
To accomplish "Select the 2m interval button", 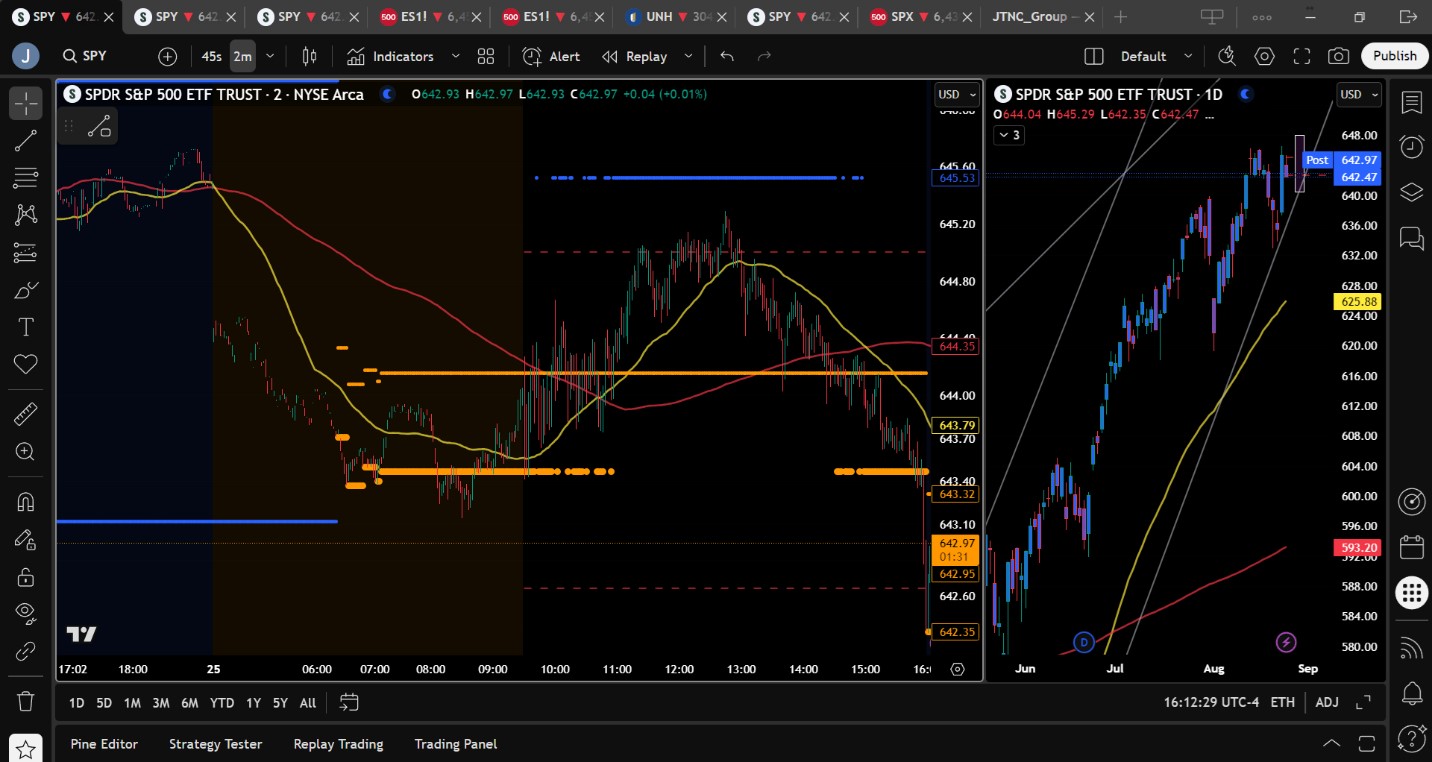I will (243, 56).
